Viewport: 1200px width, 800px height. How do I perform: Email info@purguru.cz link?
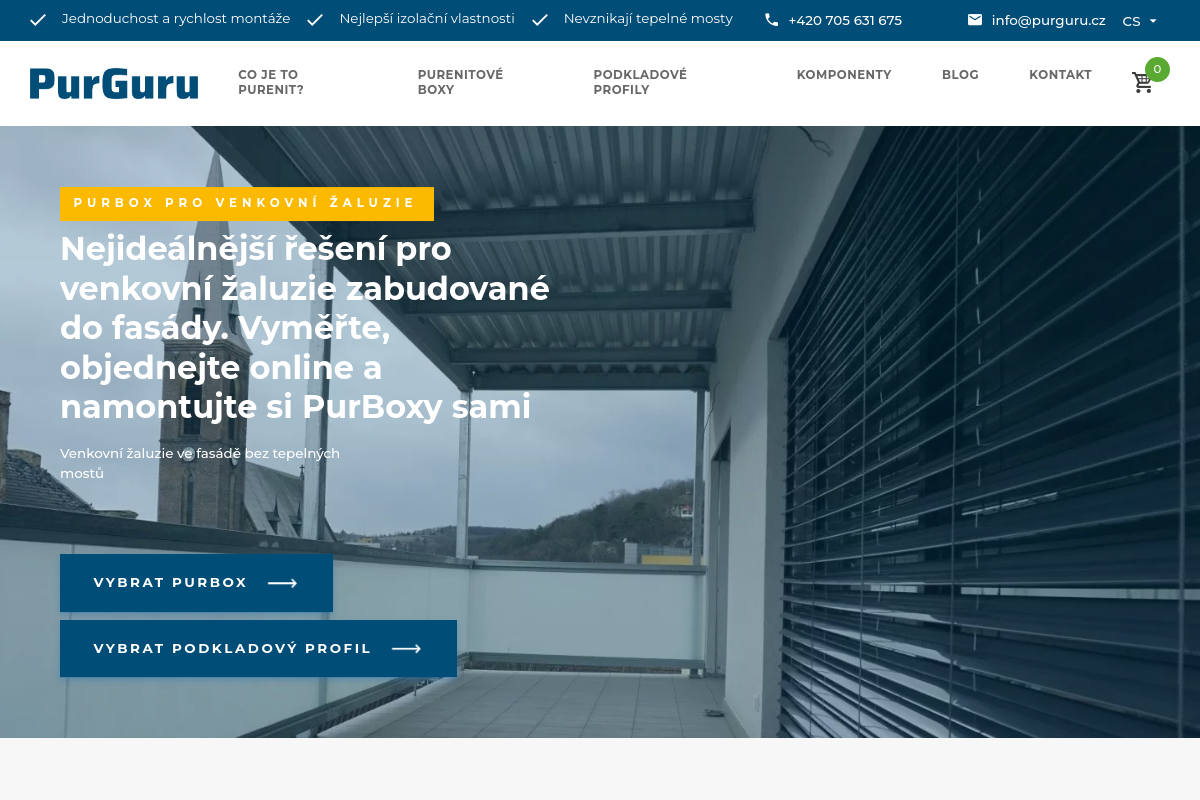coord(1048,20)
